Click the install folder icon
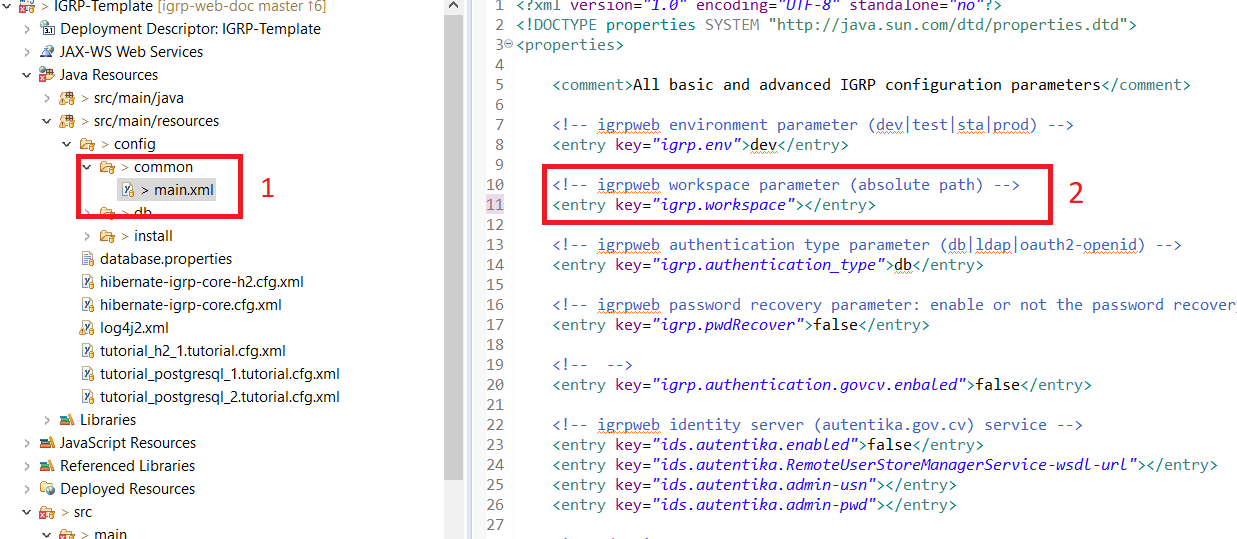The height and width of the screenshot is (539, 1237). point(107,236)
